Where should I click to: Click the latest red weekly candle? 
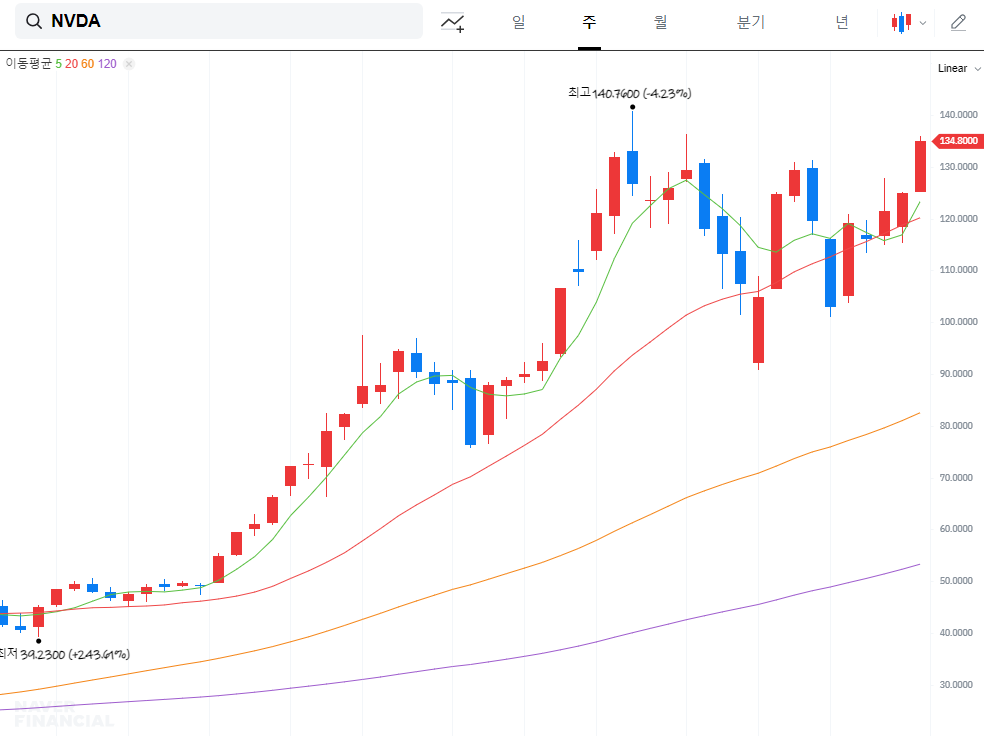[x=921, y=166]
